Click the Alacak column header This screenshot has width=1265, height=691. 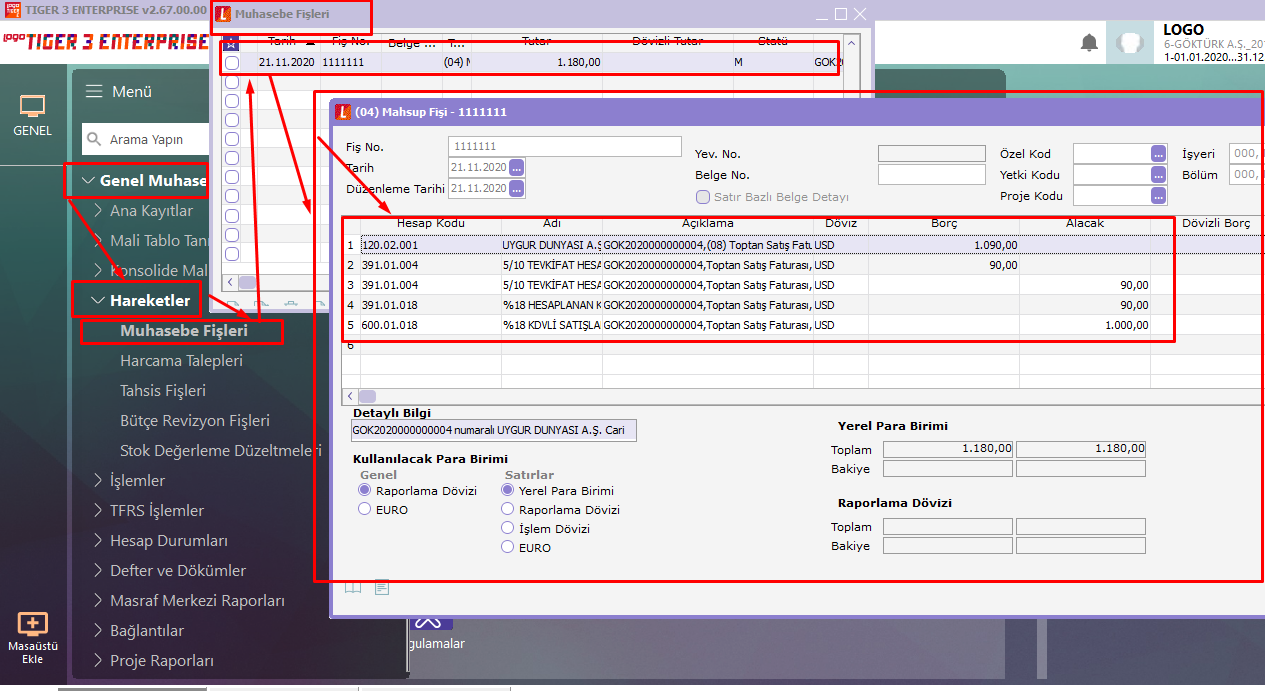[1085, 223]
